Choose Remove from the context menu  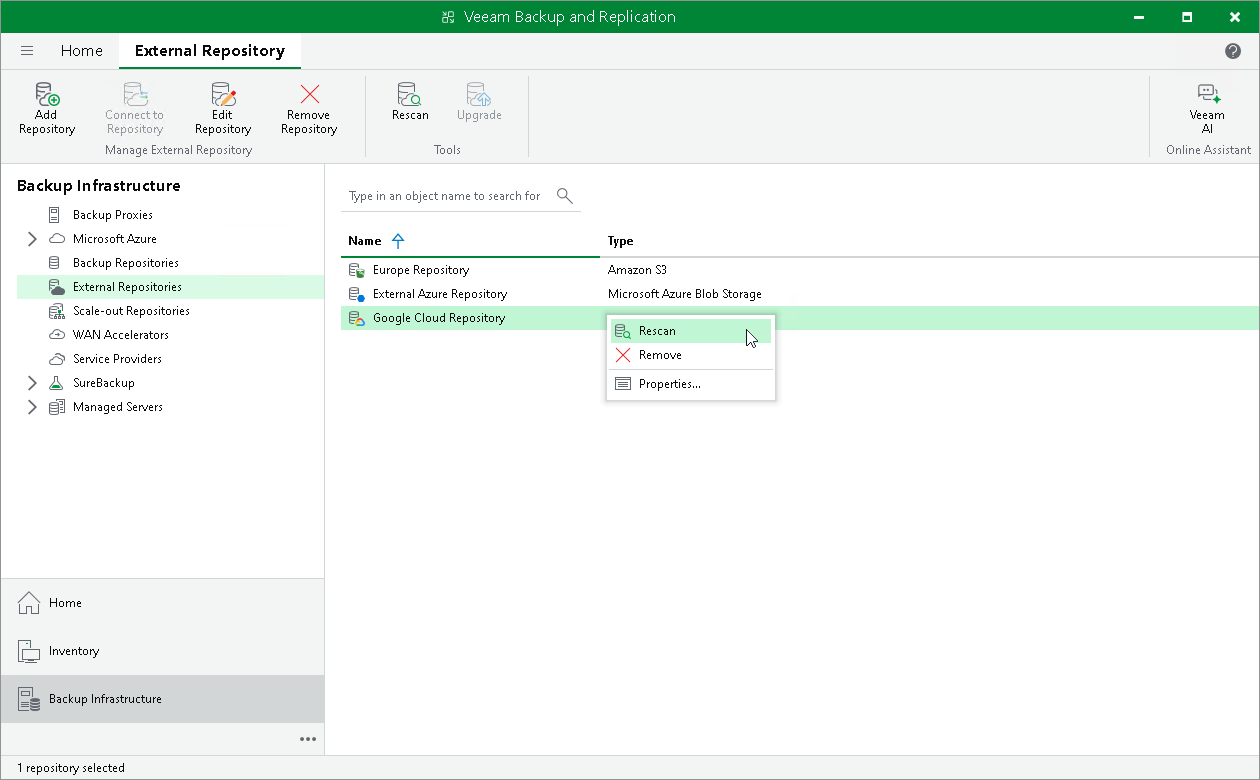click(x=691, y=355)
